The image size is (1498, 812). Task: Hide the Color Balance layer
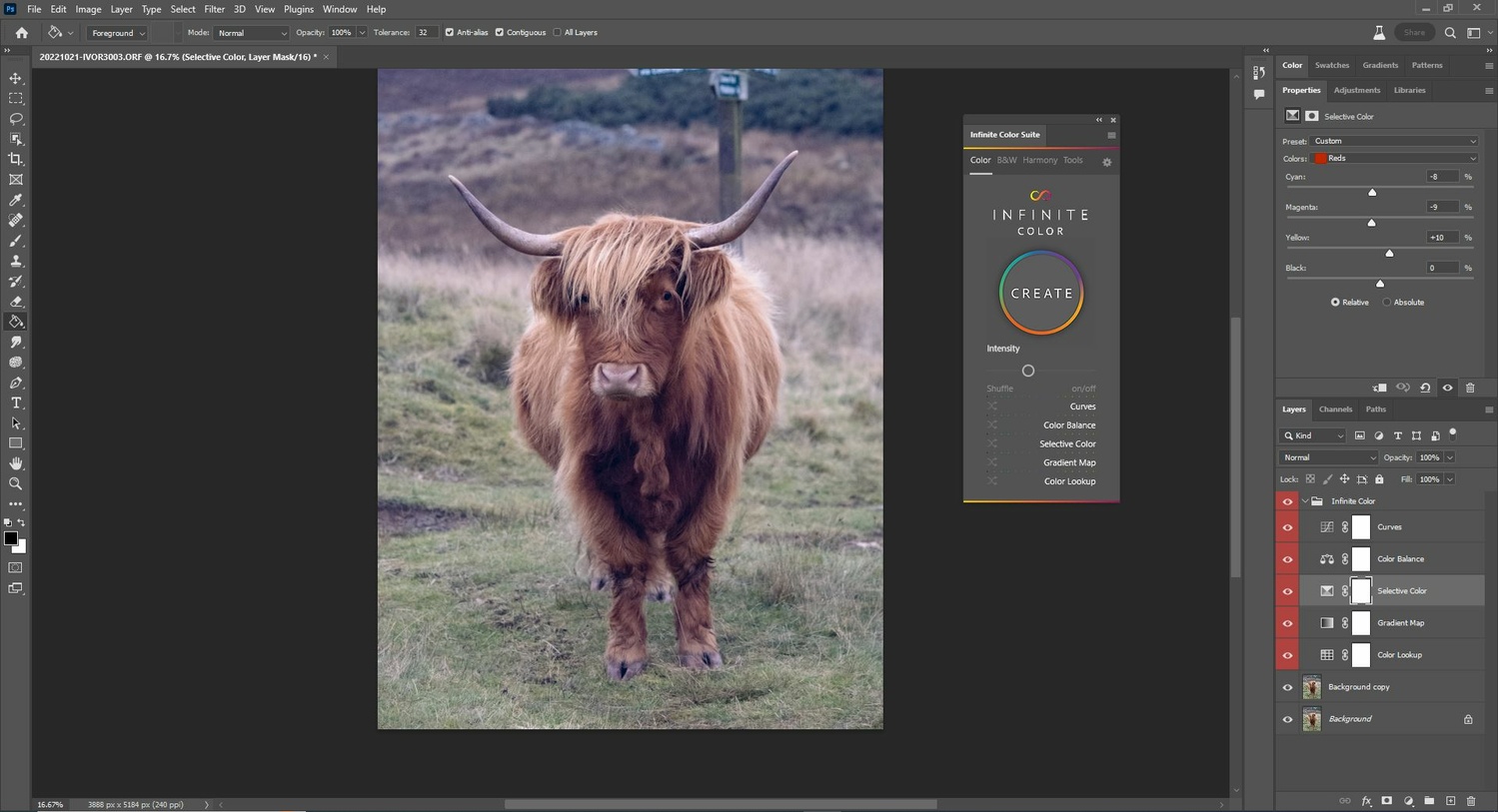pos(1287,558)
